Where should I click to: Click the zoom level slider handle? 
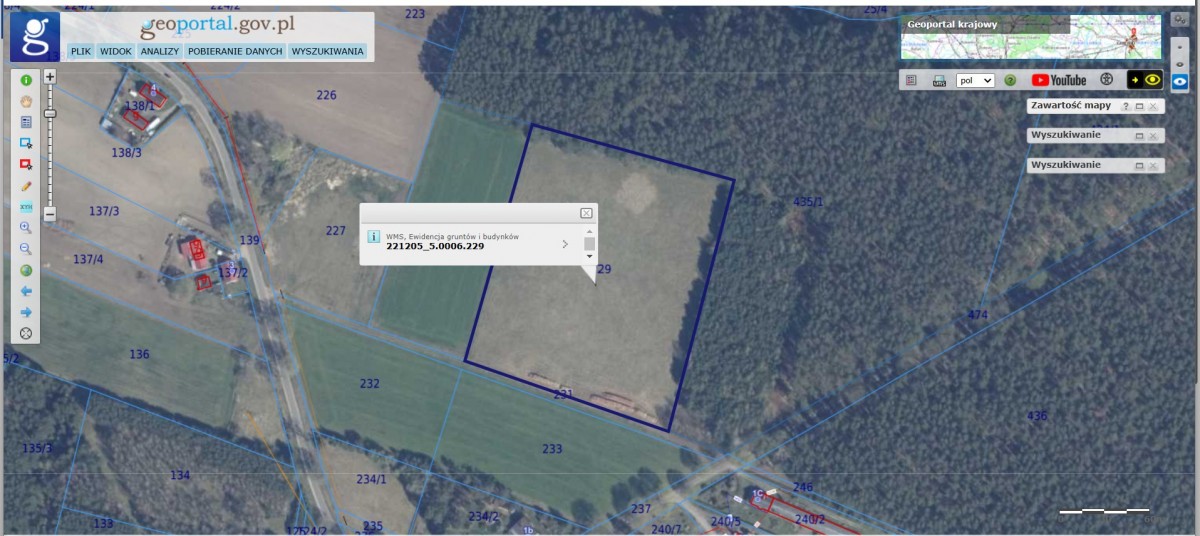click(x=50, y=113)
